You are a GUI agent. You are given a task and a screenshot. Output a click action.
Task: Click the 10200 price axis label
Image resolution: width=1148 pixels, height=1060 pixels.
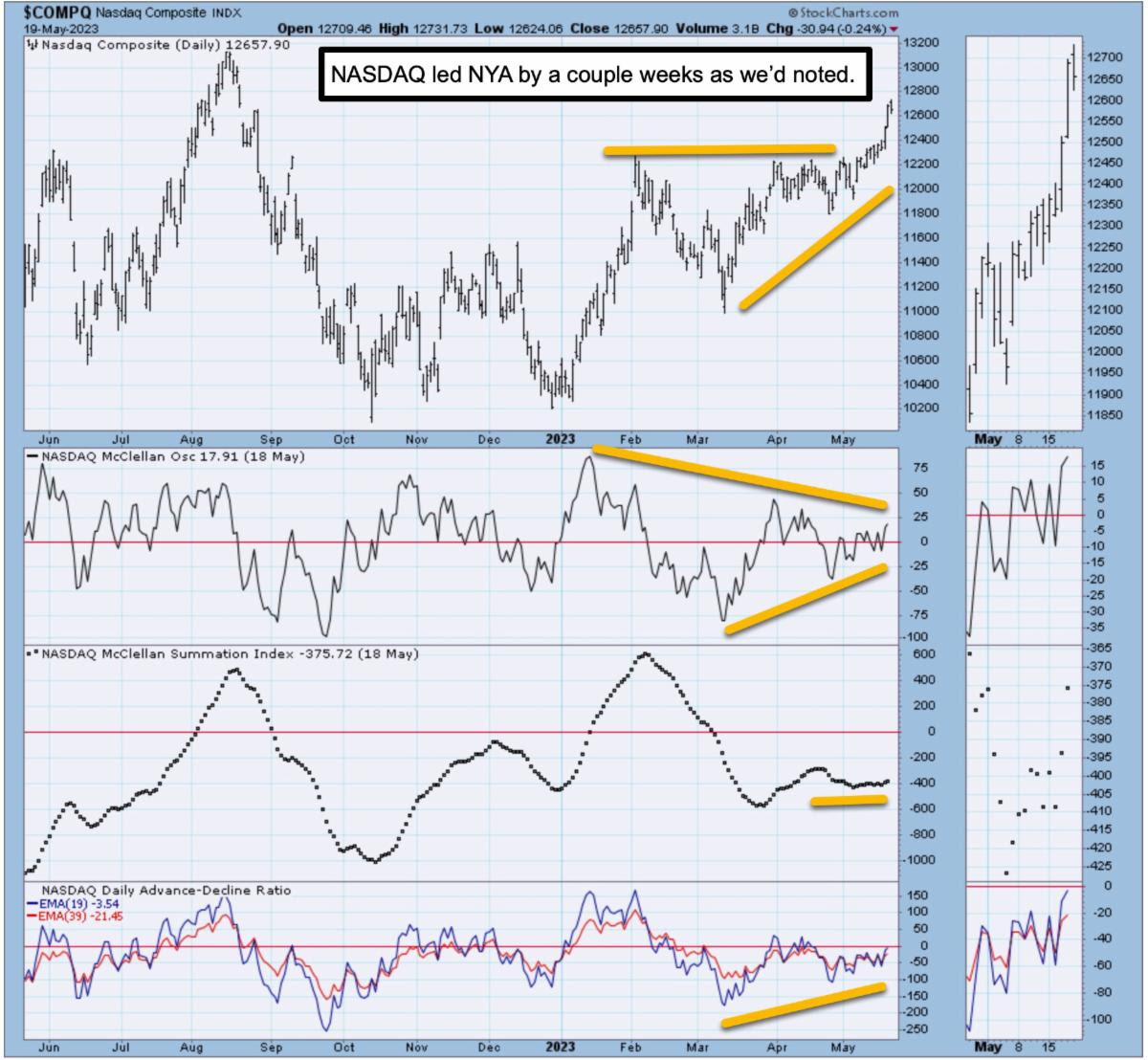coord(922,408)
